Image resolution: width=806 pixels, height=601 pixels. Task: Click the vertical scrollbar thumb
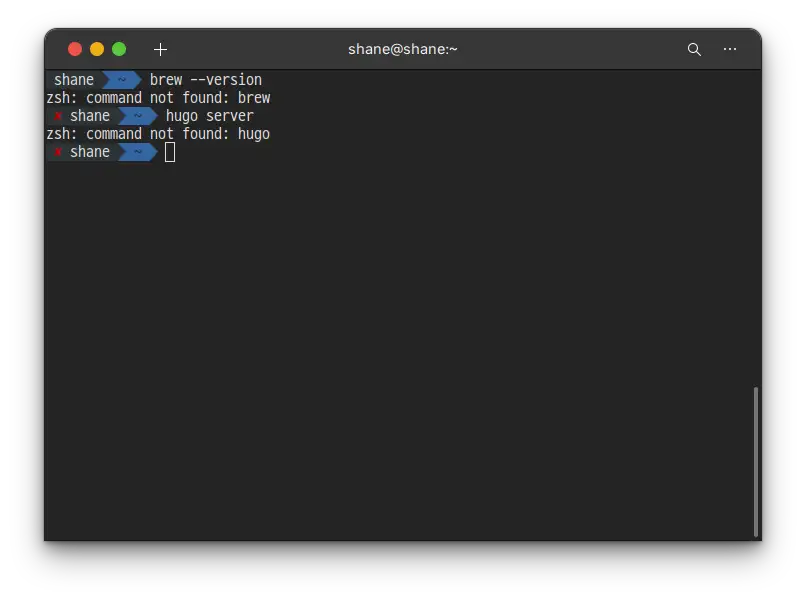coord(756,462)
